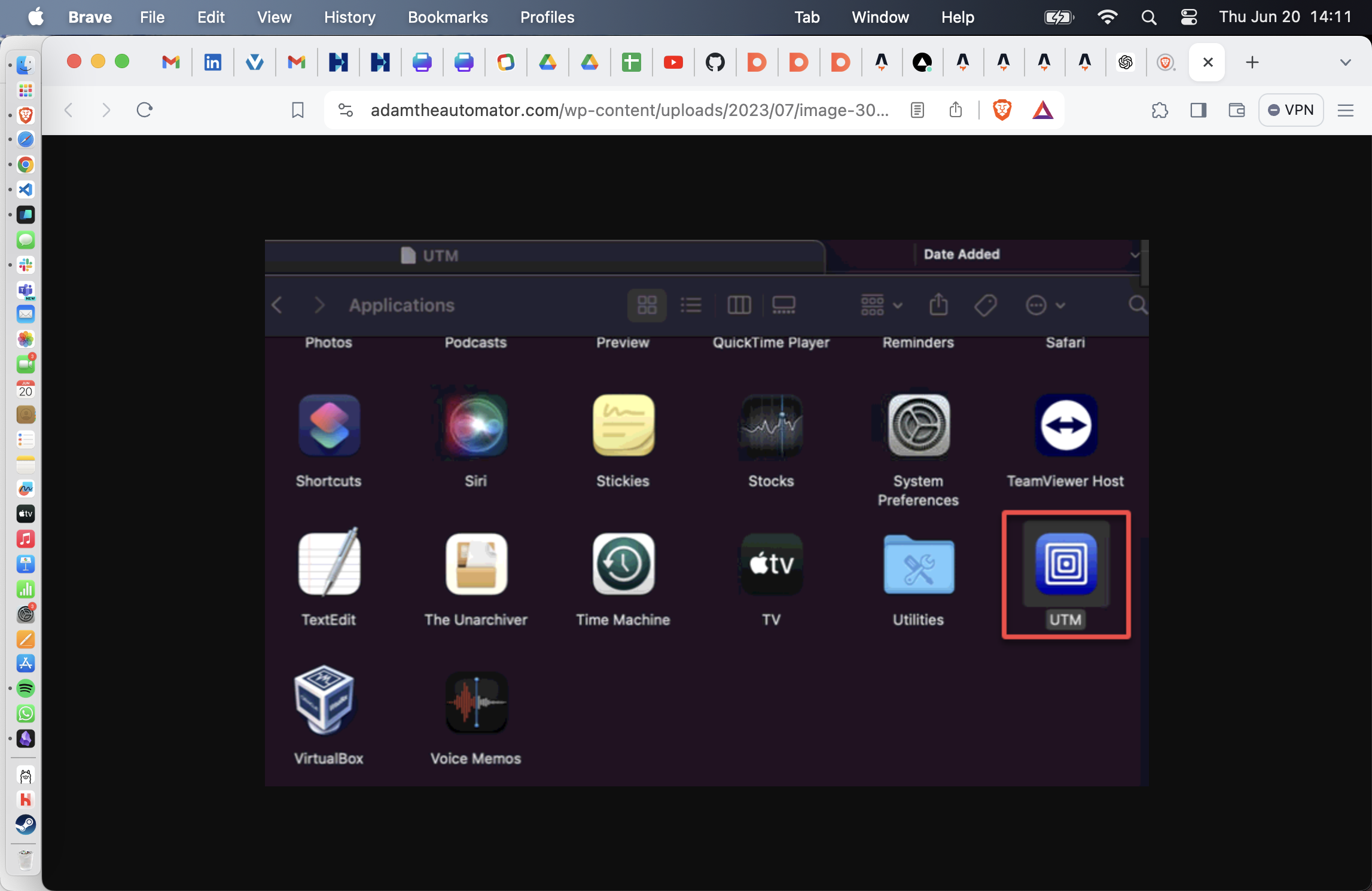Open the Finder grouping options dropdown

879,305
